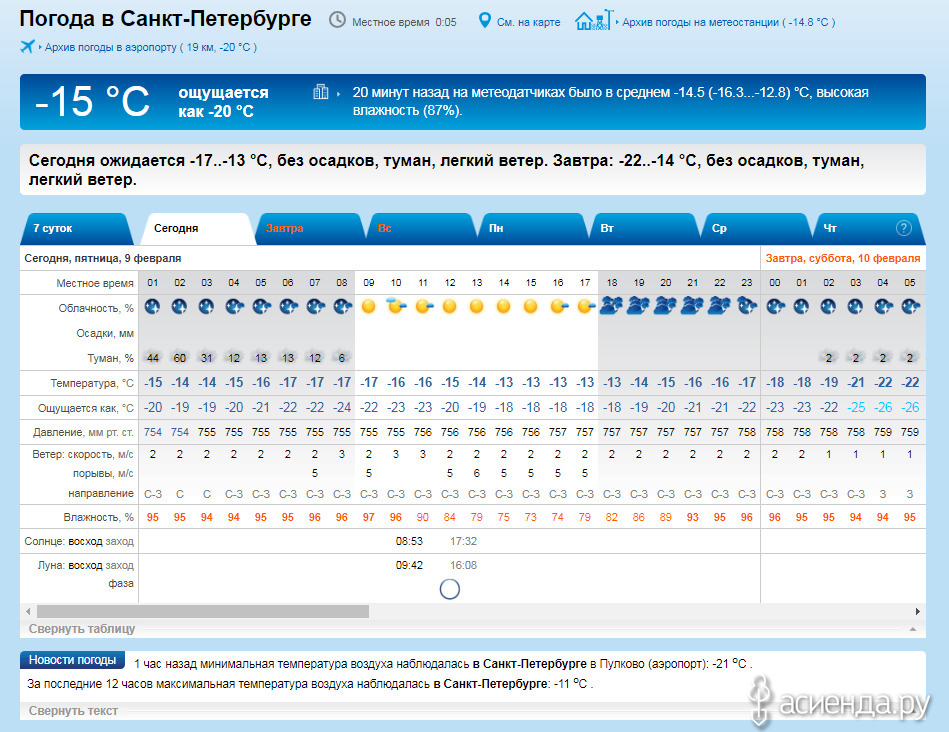Click humidity value 97 at hour 09
The height and width of the screenshot is (732, 949).
pos(369,517)
